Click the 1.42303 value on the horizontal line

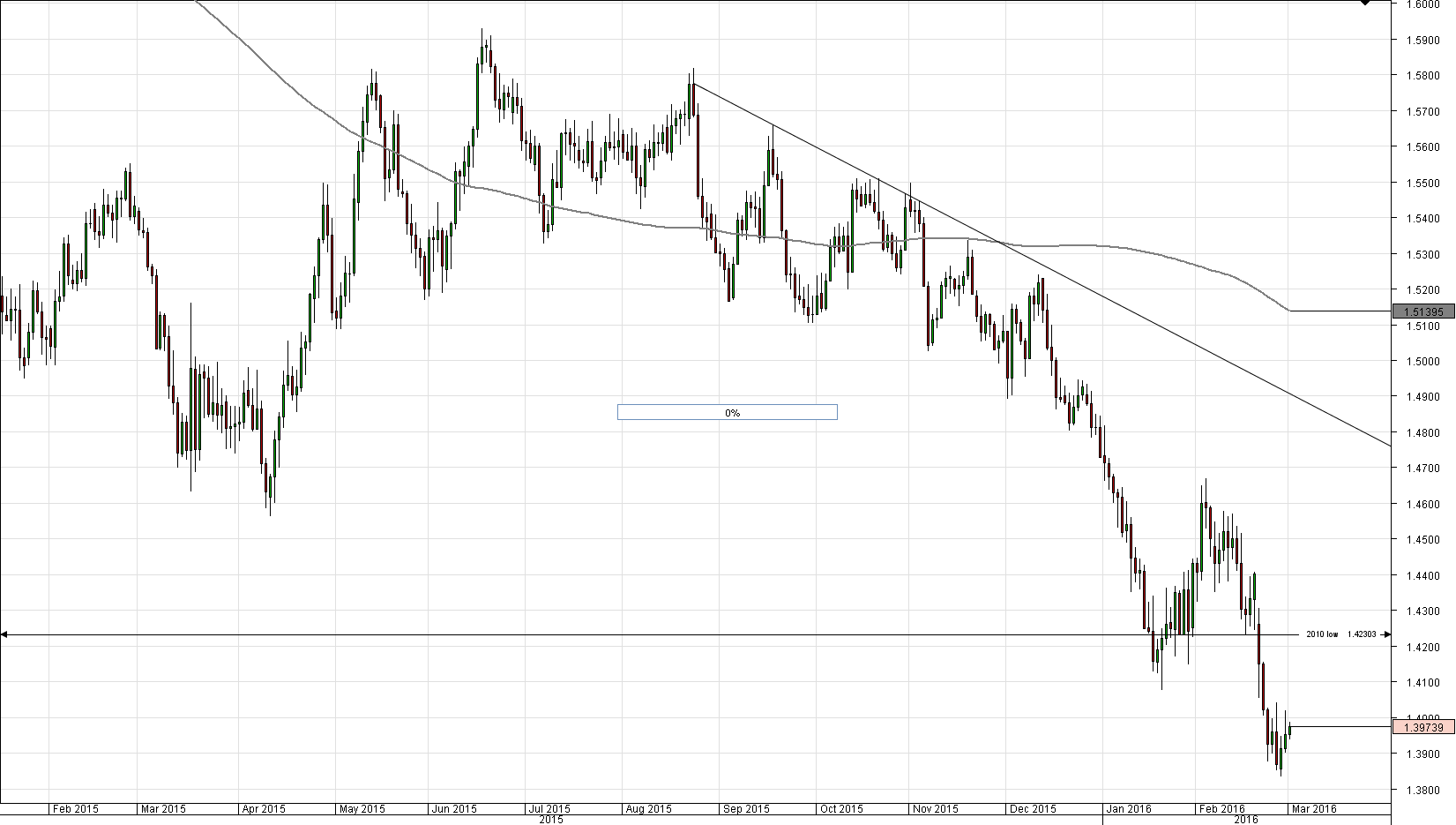[1362, 634]
